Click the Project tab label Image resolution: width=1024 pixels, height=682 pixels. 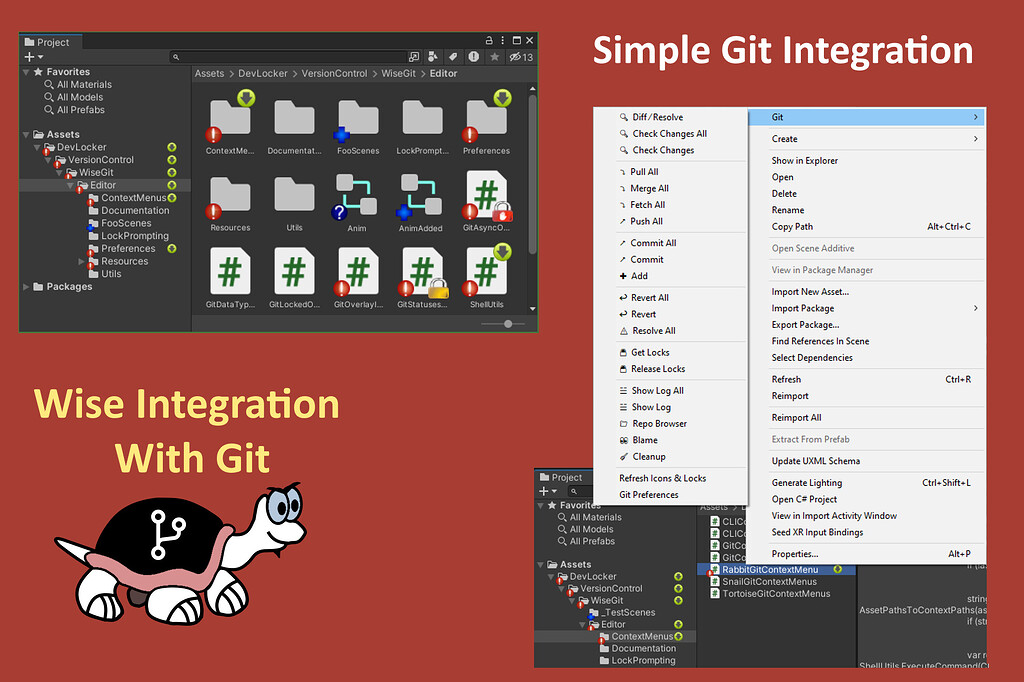55,42
